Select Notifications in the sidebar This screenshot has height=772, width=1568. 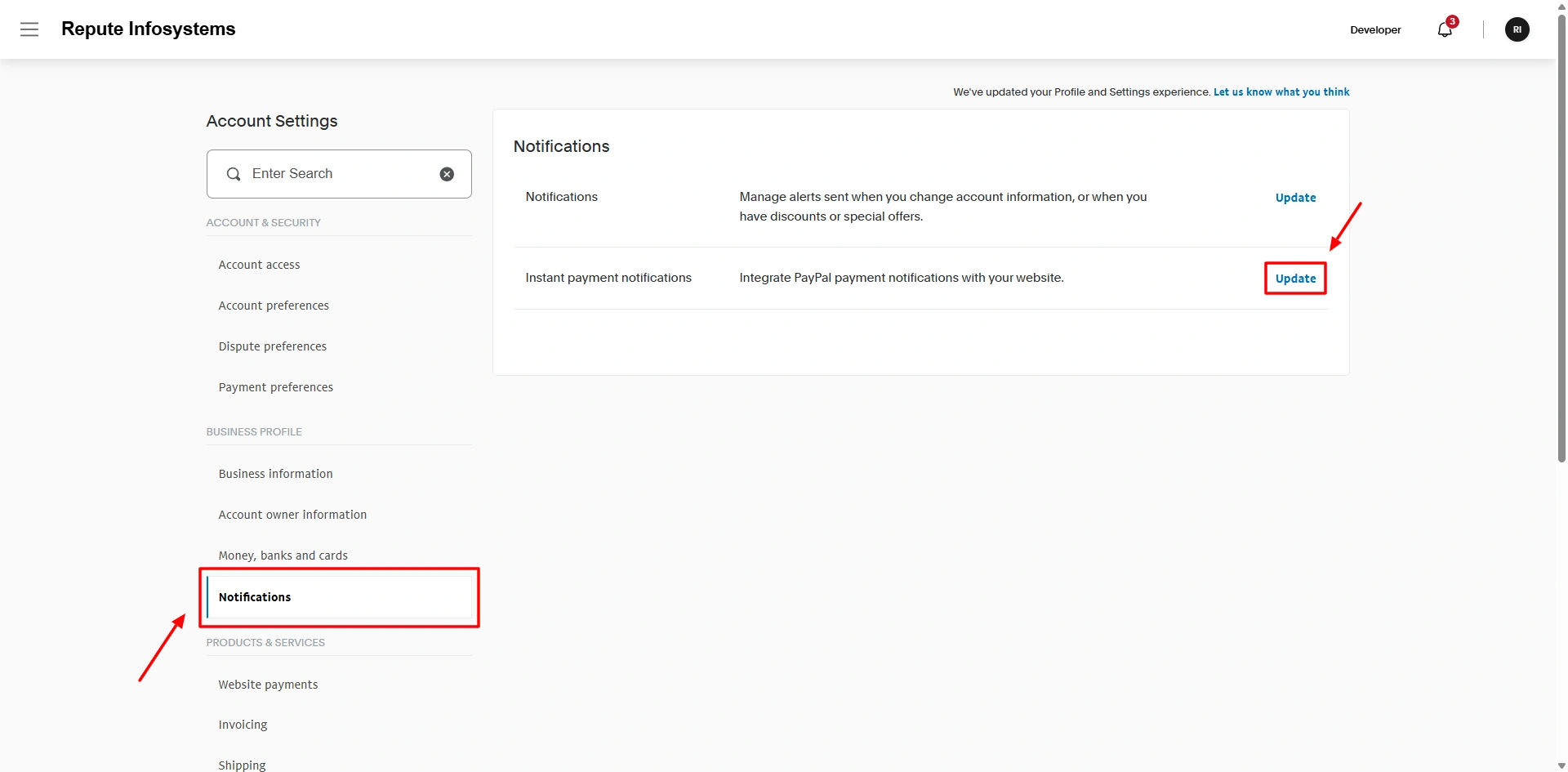(x=339, y=597)
